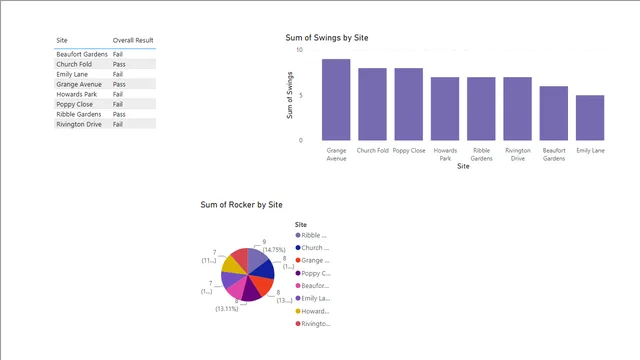Viewport: 640px width, 360px height.
Task: Select the Howards Park table row
Action: coord(105,94)
